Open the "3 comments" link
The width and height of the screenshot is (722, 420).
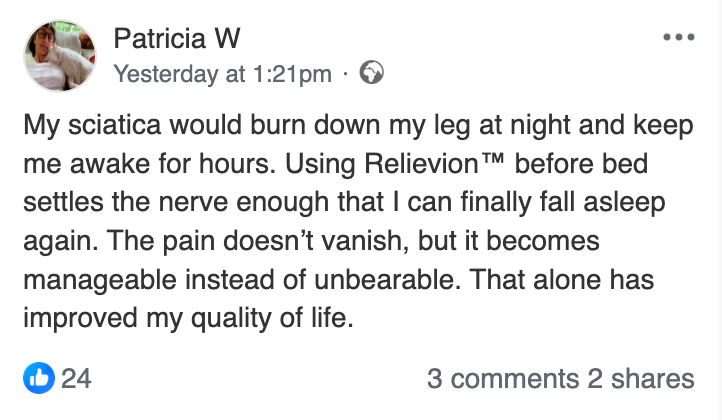(x=502, y=379)
